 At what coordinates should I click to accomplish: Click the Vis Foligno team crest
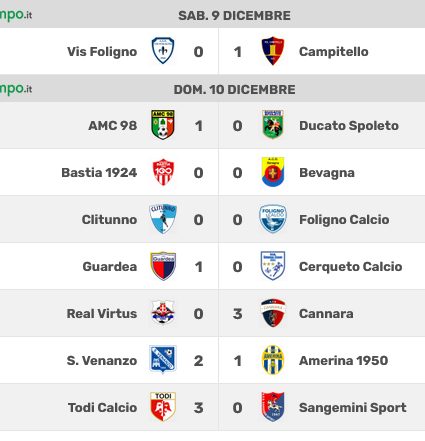click(163, 51)
